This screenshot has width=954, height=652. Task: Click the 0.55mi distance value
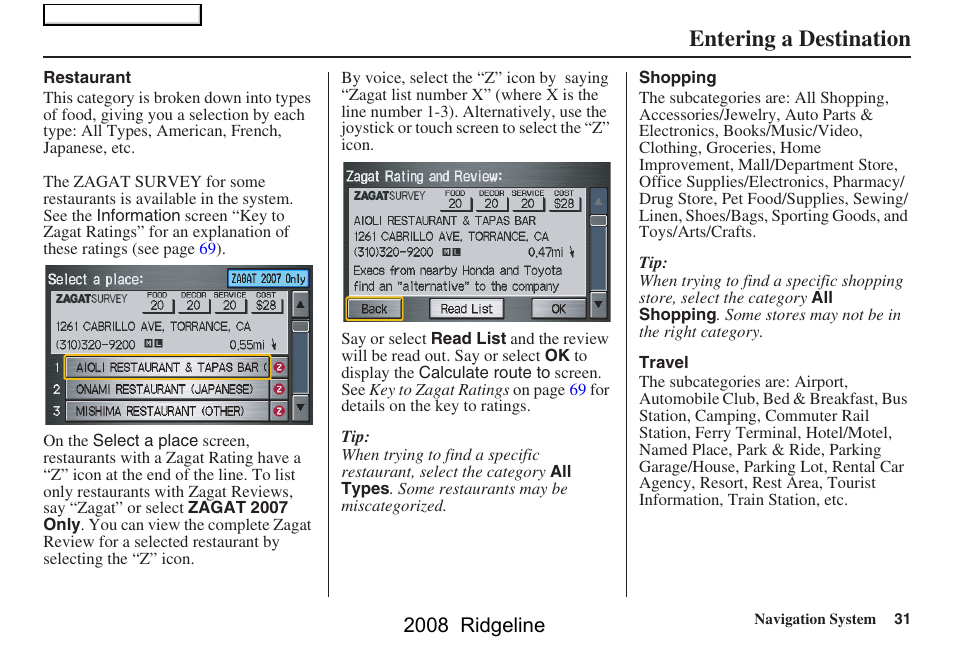coord(246,345)
